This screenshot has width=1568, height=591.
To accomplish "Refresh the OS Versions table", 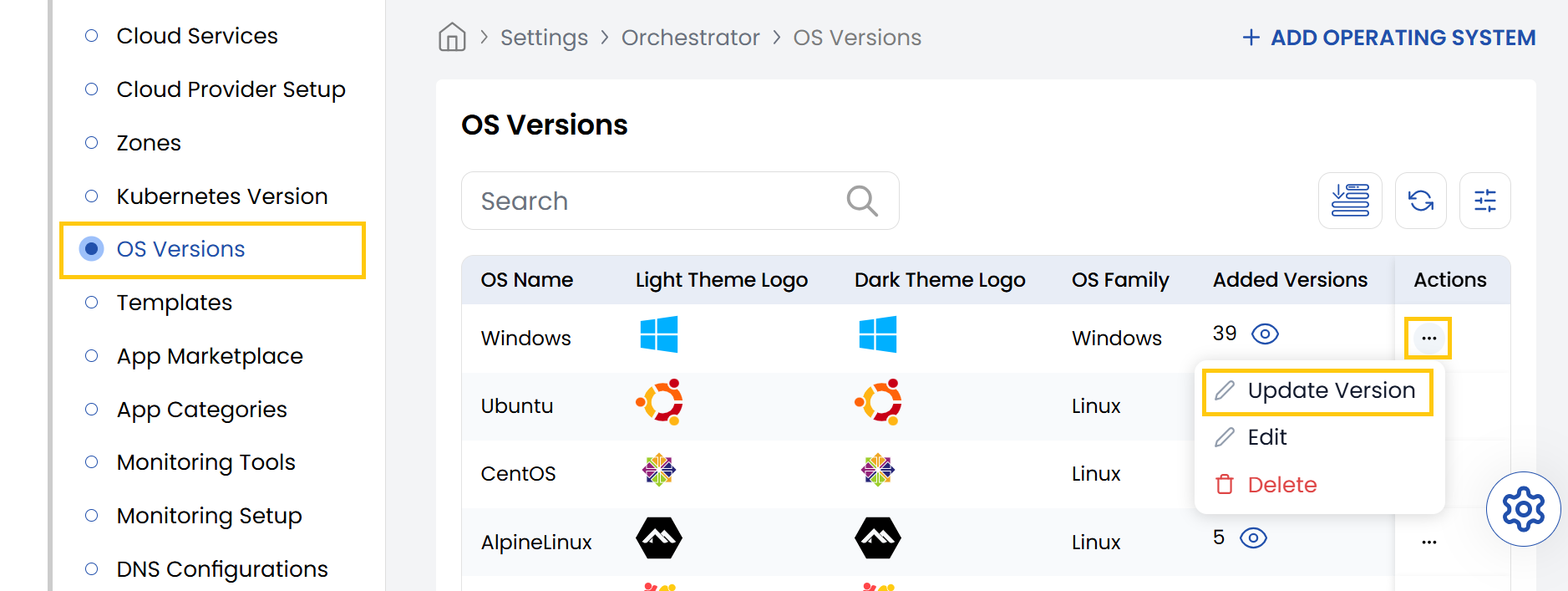I will (x=1421, y=201).
